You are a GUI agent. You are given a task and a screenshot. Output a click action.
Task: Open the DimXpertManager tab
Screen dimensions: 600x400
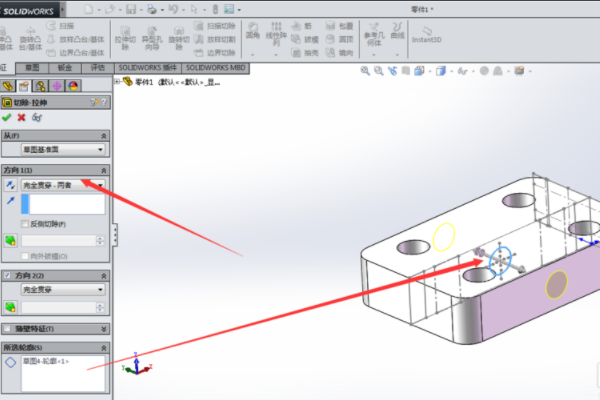pyautogui.click(x=57, y=86)
